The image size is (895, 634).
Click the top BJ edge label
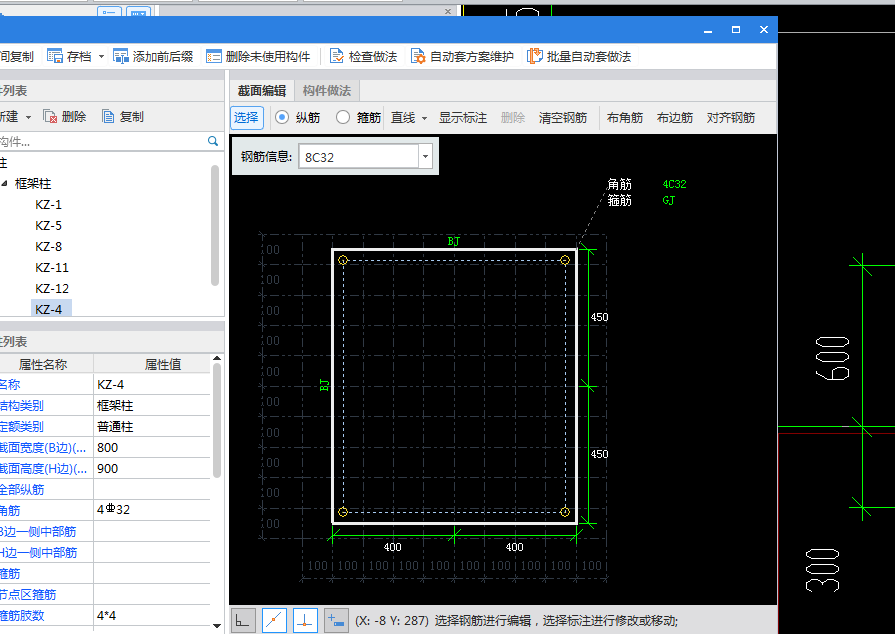(x=453, y=241)
